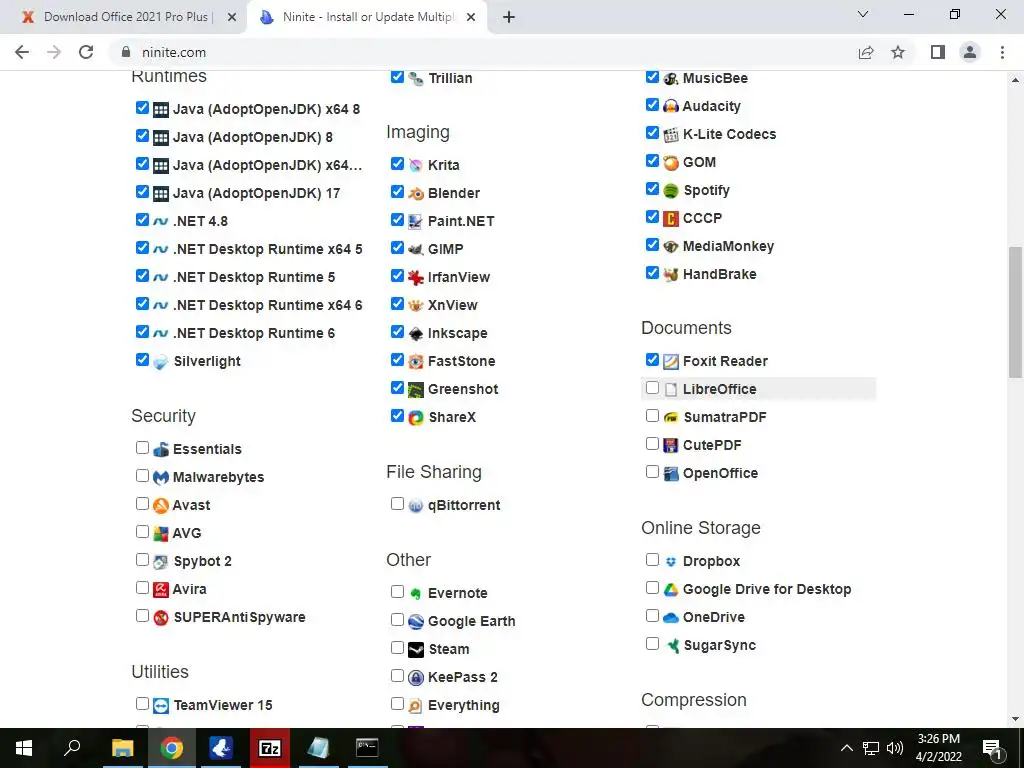Click the Dropbox icon
Viewport: 1024px width, 768px height.
click(671, 562)
